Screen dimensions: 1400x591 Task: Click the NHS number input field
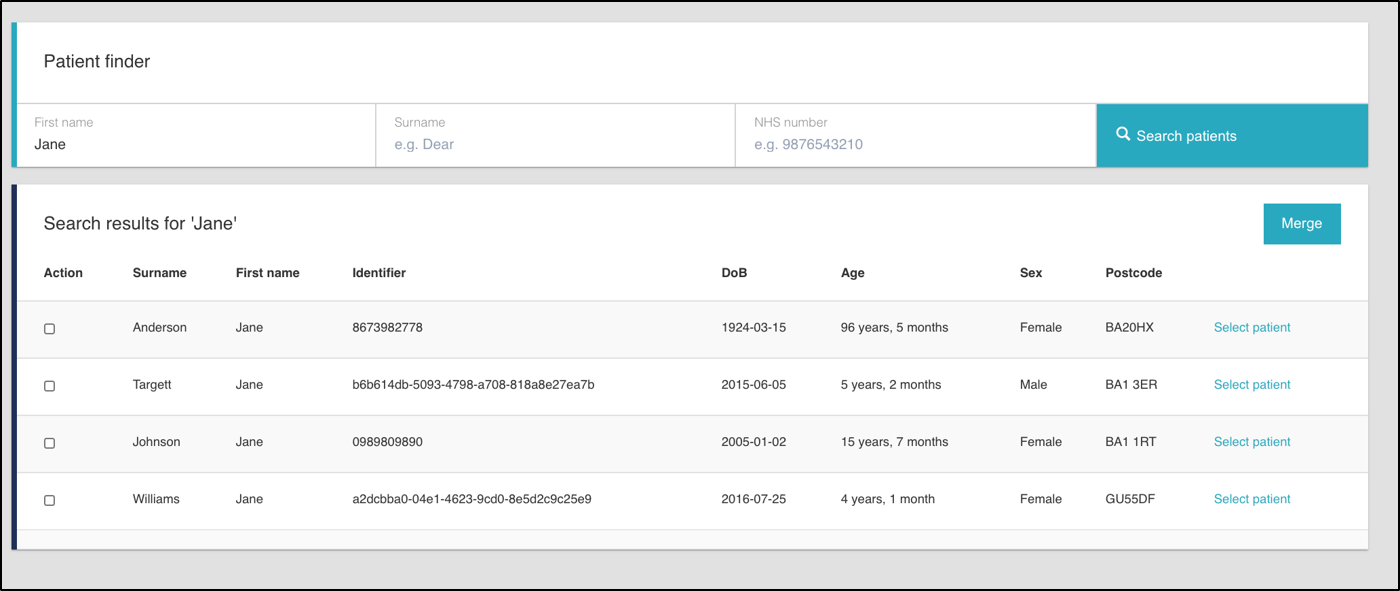click(x=915, y=144)
